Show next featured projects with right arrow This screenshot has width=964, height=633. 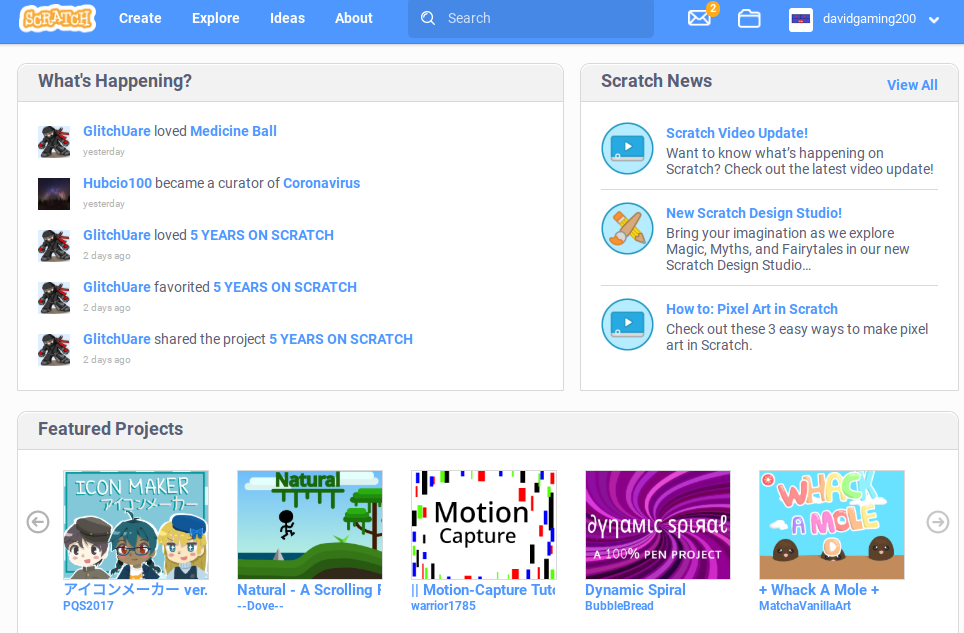pyautogui.click(x=938, y=522)
